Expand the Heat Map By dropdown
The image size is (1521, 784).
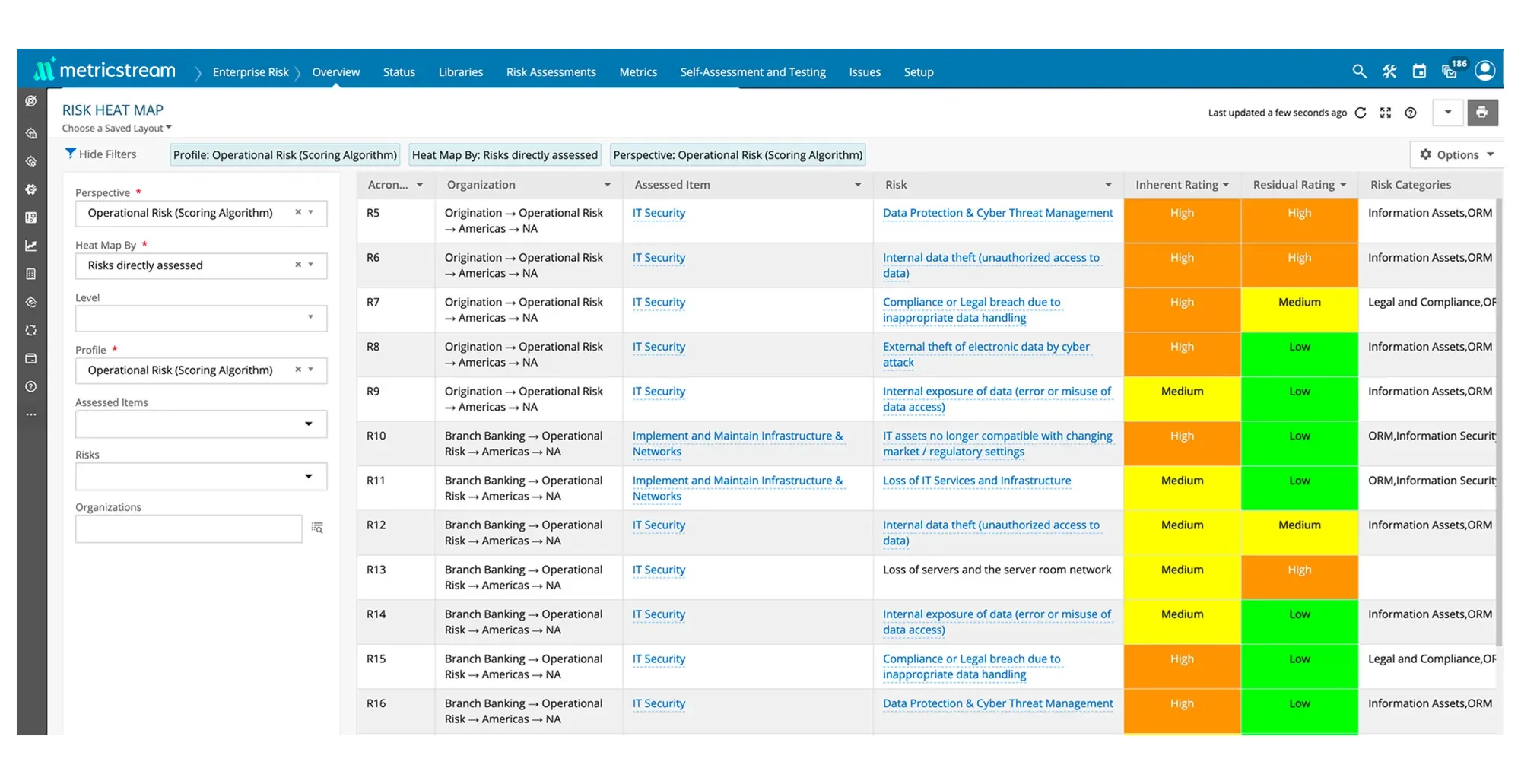311,265
